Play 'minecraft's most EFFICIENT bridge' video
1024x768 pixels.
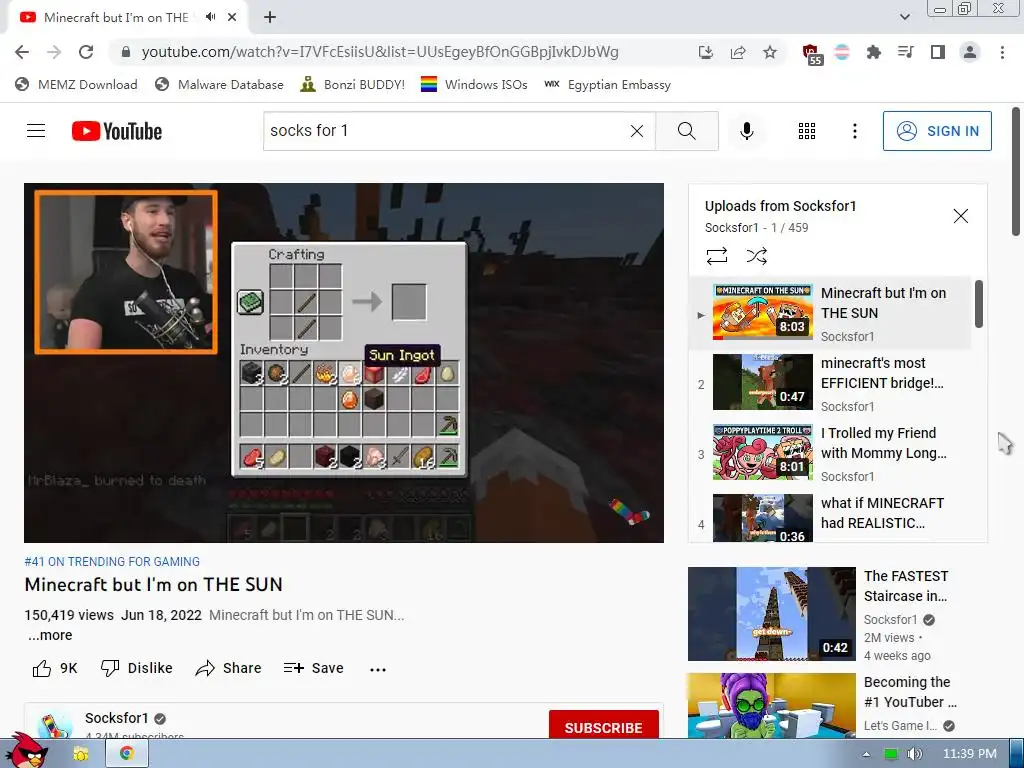click(830, 383)
